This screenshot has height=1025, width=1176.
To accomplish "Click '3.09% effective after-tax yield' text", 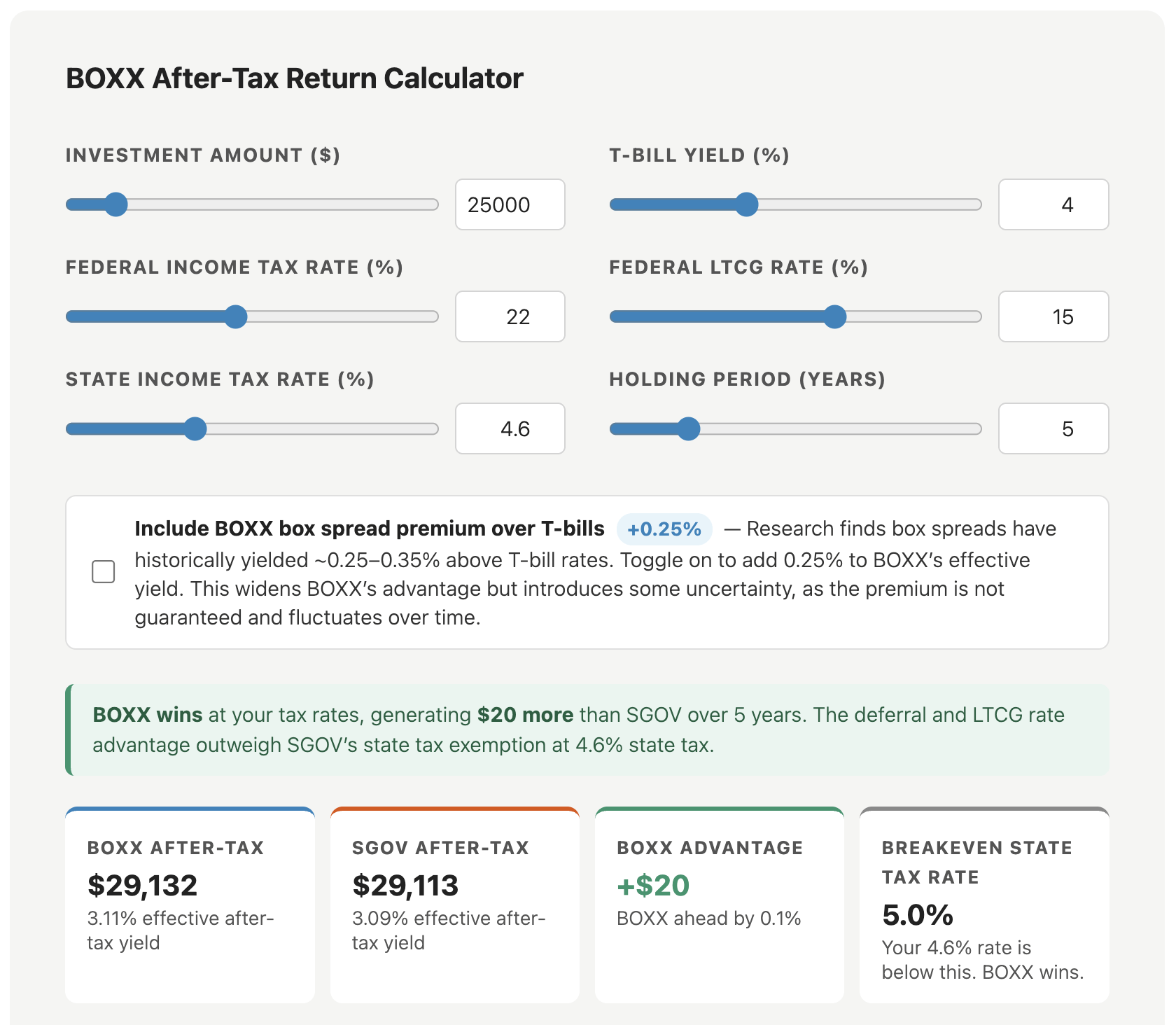I will pos(449,930).
